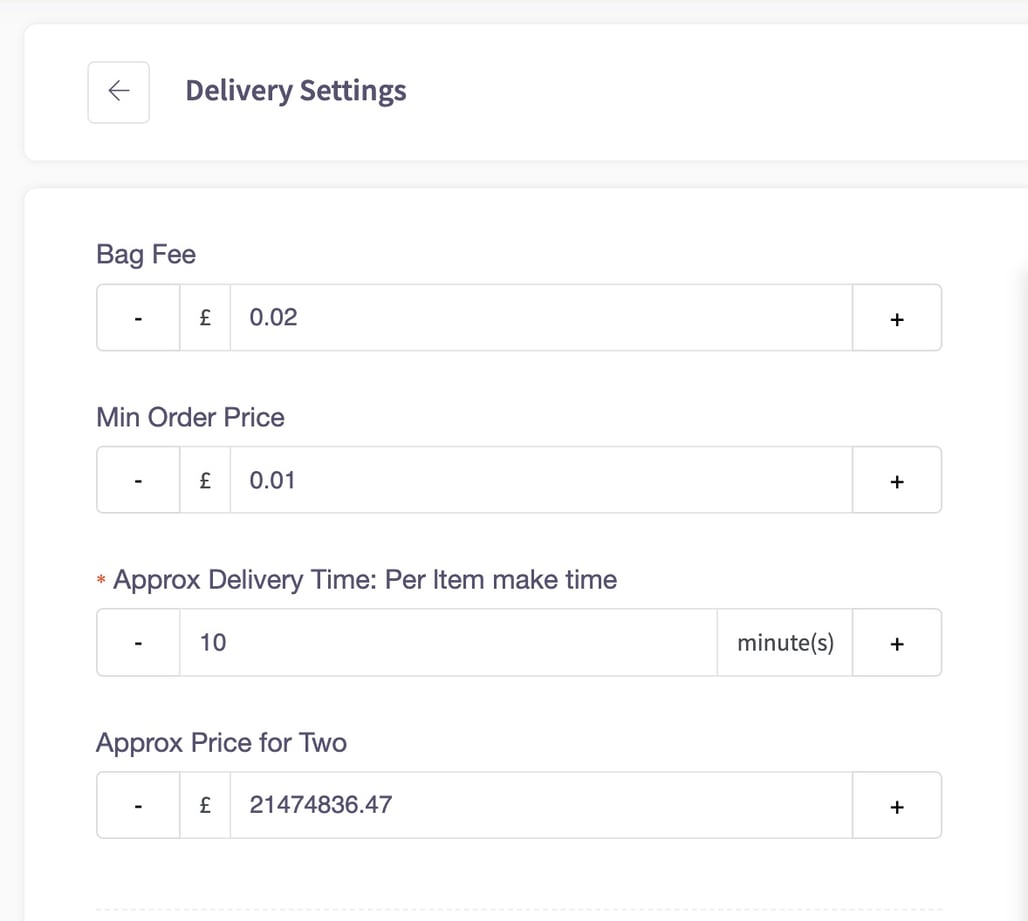
Task: Decrement the Bag Fee value
Action: (138, 317)
